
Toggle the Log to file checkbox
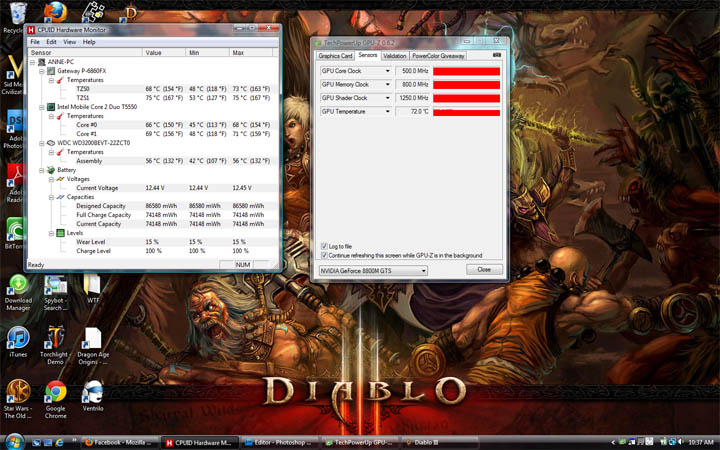pyautogui.click(x=324, y=246)
